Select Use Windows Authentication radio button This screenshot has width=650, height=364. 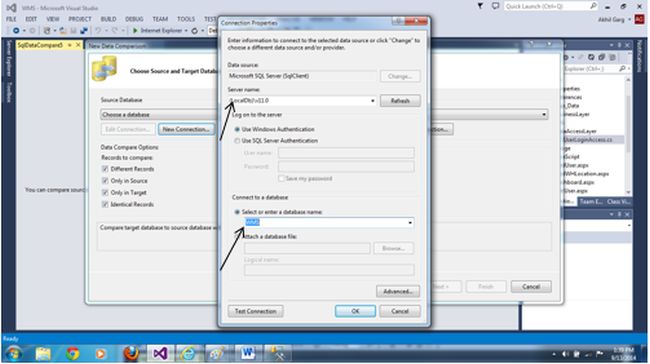point(237,129)
